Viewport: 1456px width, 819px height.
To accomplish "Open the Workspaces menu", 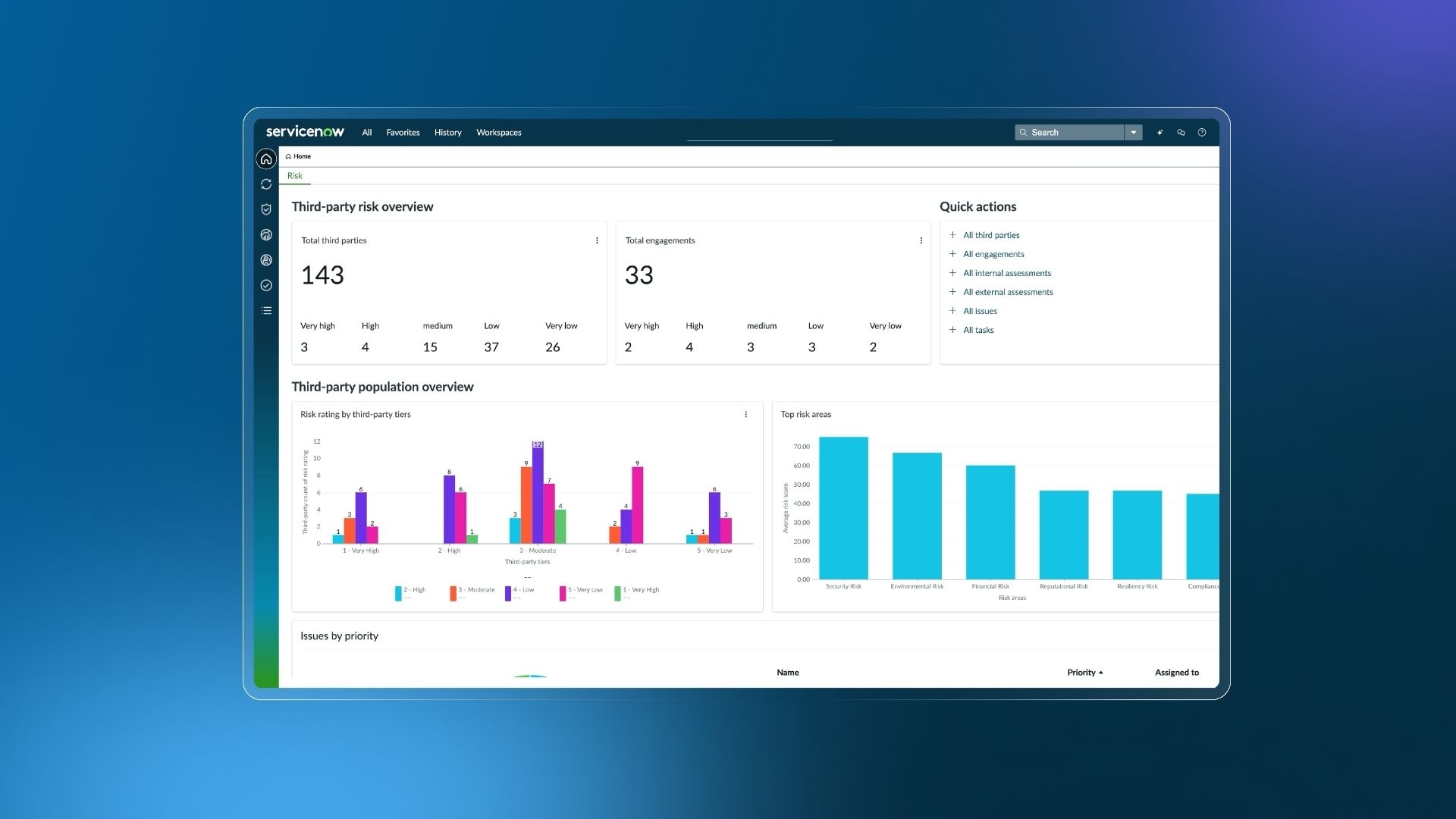I will (x=498, y=133).
